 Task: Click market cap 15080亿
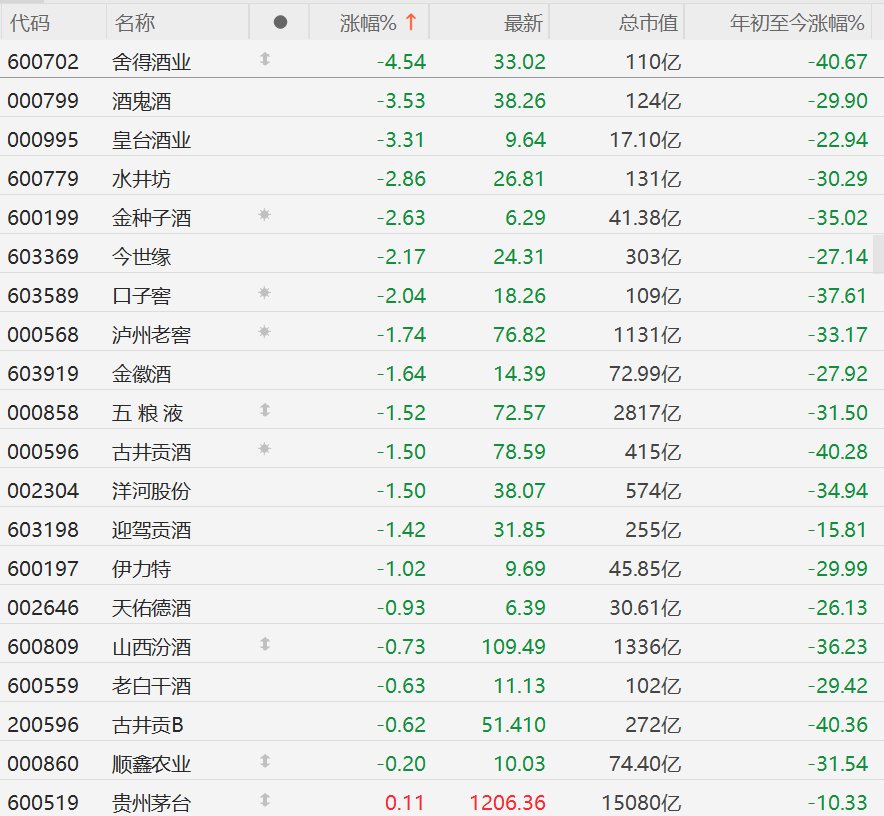click(x=641, y=802)
